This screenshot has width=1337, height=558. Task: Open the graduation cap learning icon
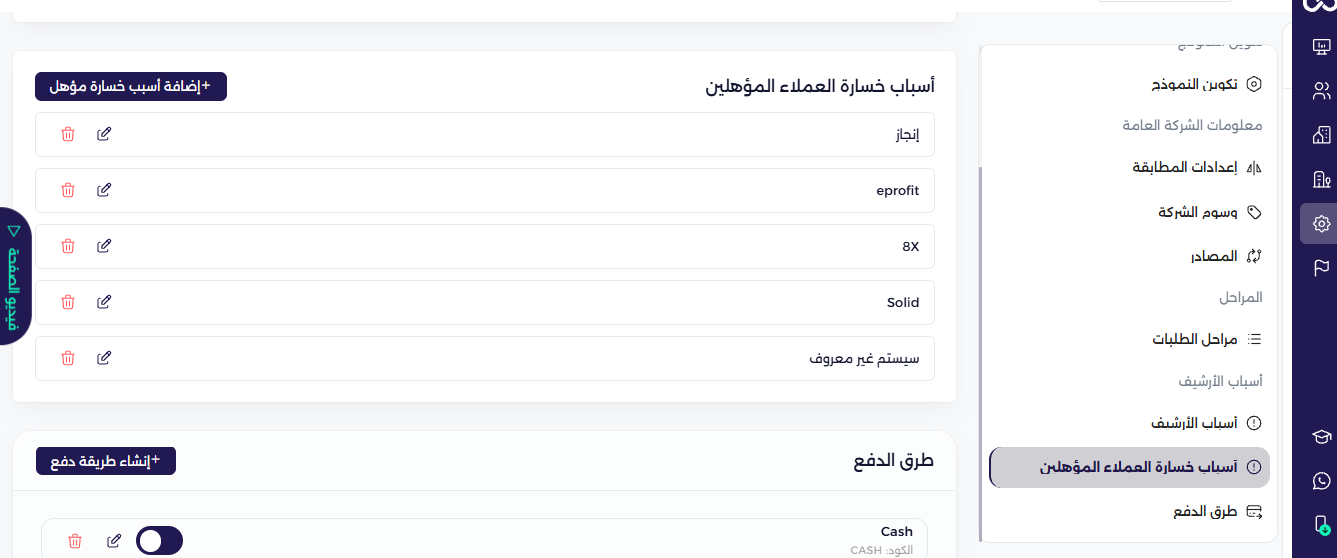point(1321,437)
